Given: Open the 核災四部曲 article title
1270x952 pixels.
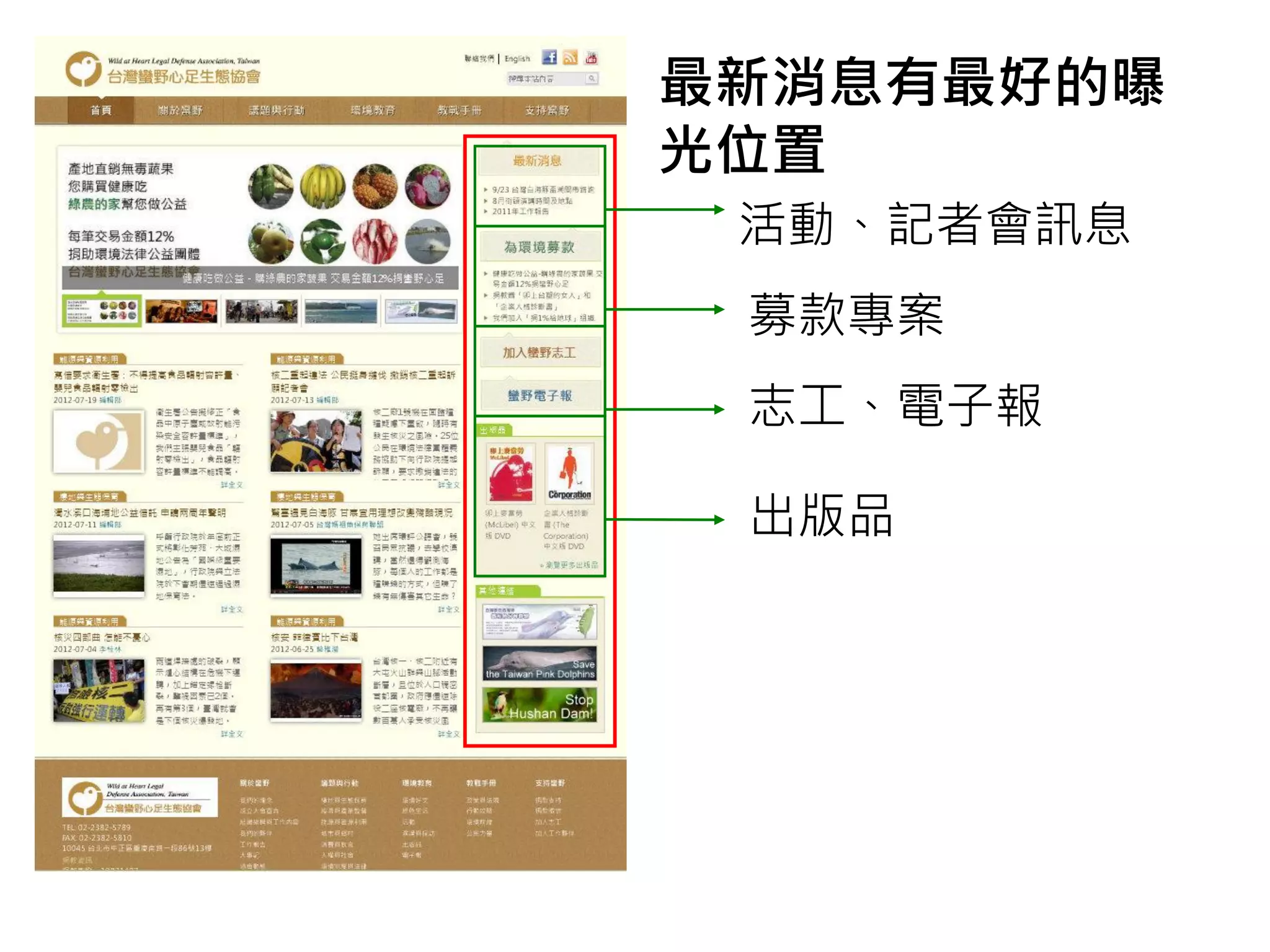Looking at the screenshot, I should point(102,637).
